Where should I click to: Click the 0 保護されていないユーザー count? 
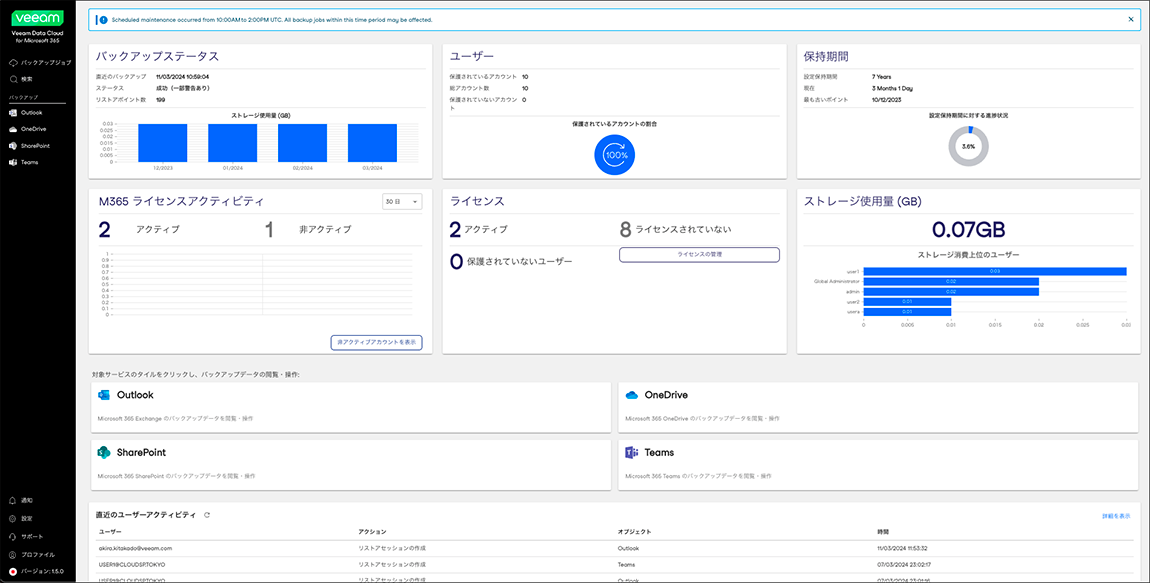coord(511,261)
